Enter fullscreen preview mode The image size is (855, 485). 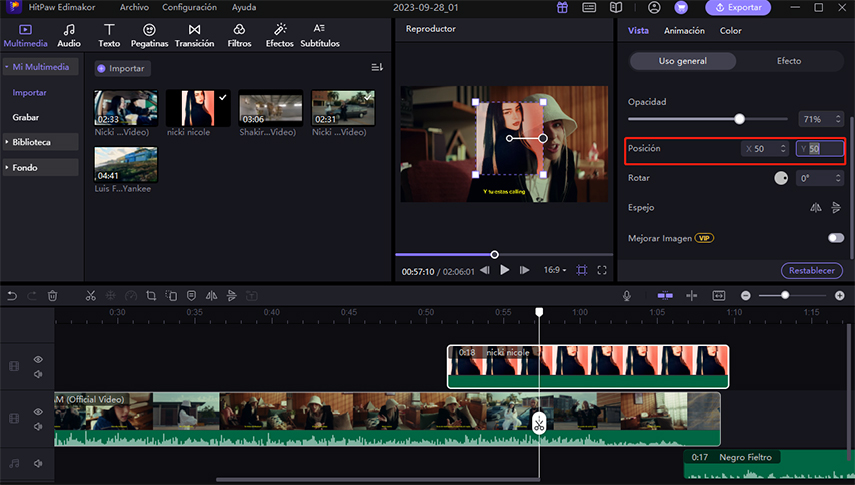(x=601, y=270)
